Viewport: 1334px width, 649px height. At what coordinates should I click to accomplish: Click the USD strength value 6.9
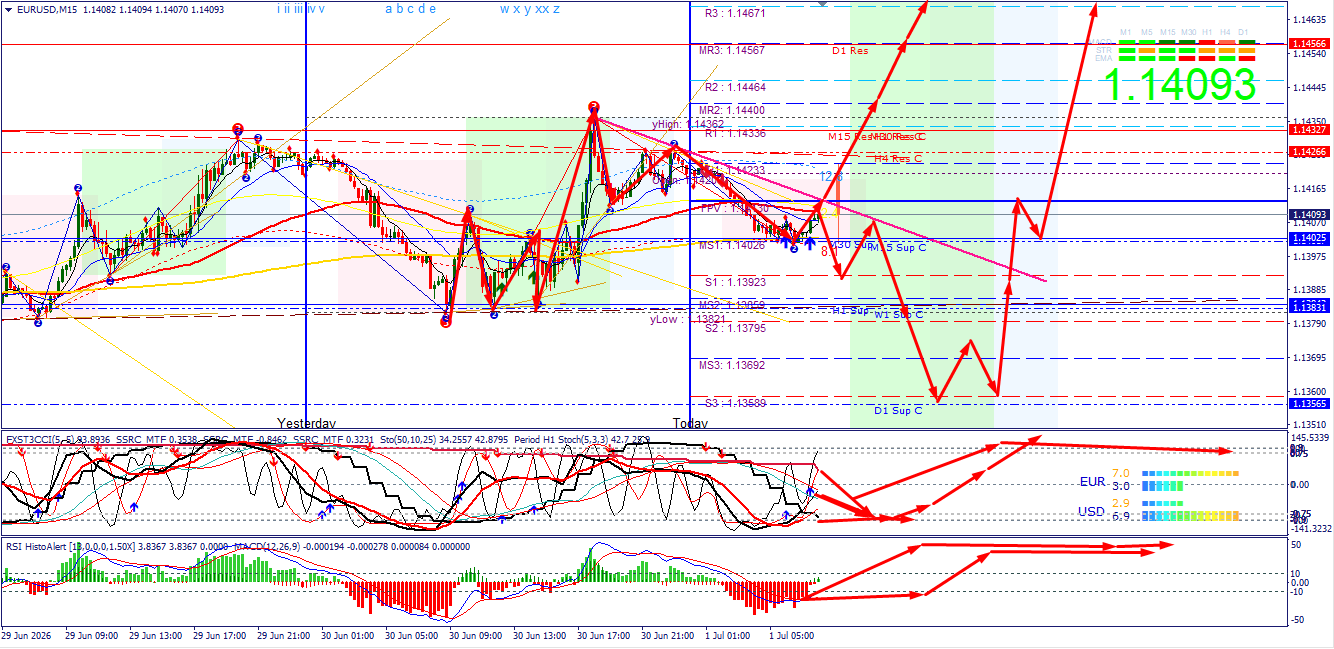click(1121, 516)
